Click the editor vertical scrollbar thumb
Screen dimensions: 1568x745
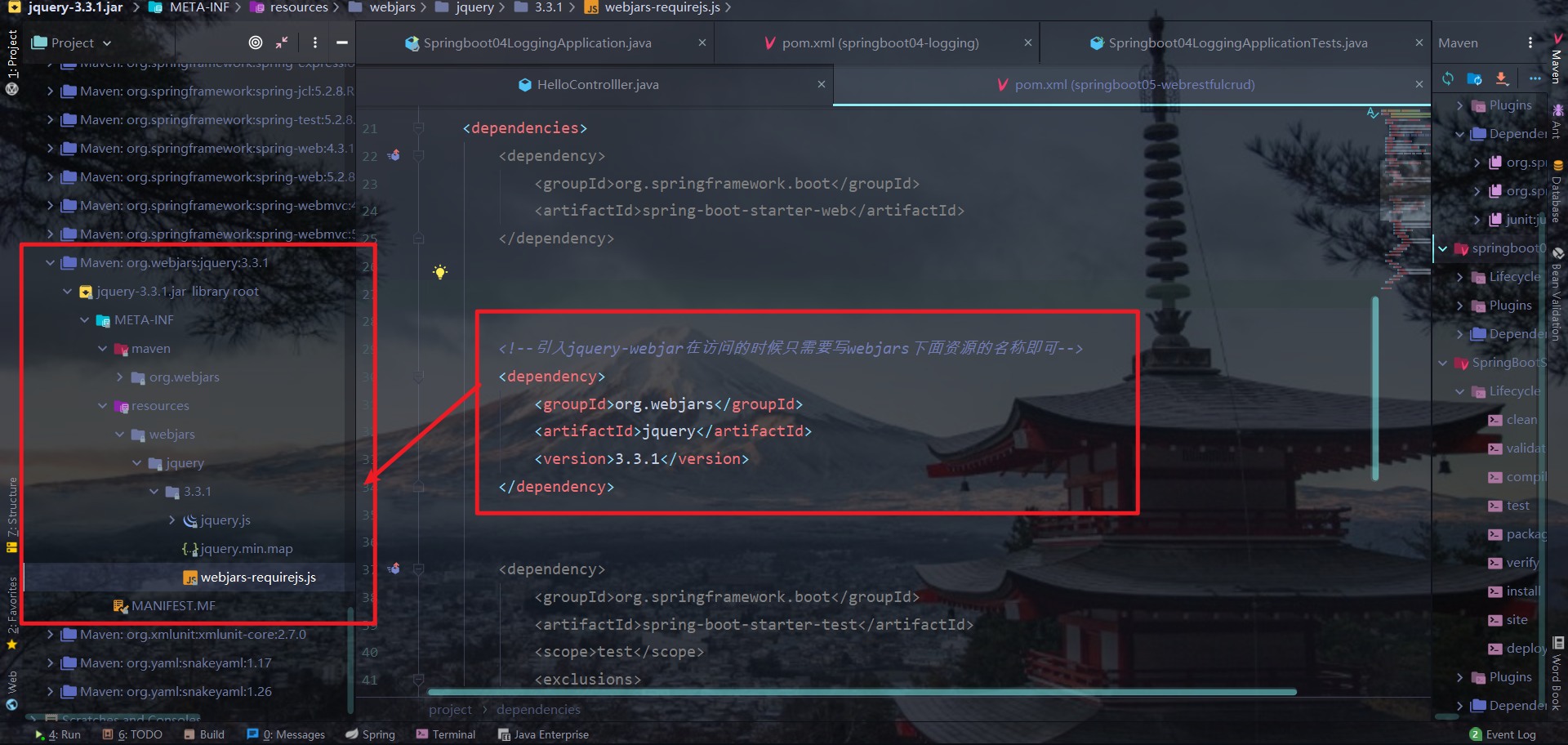[1375, 388]
